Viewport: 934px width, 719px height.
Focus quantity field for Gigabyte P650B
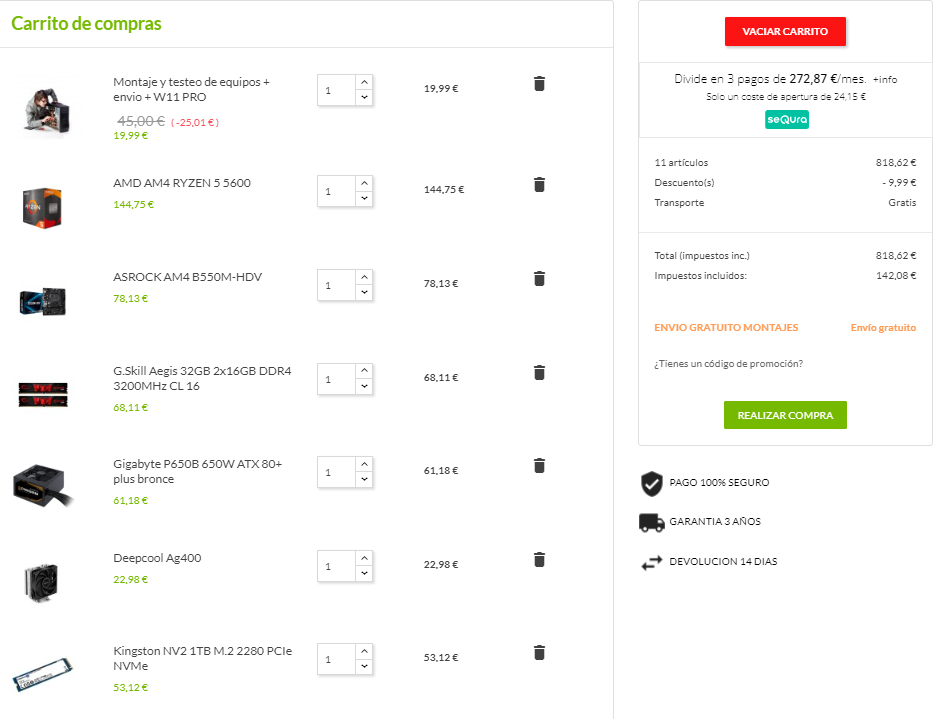(x=337, y=472)
